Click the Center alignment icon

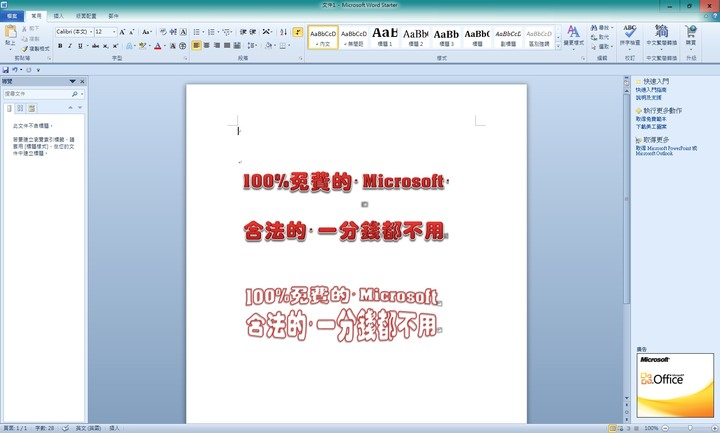tap(207, 45)
